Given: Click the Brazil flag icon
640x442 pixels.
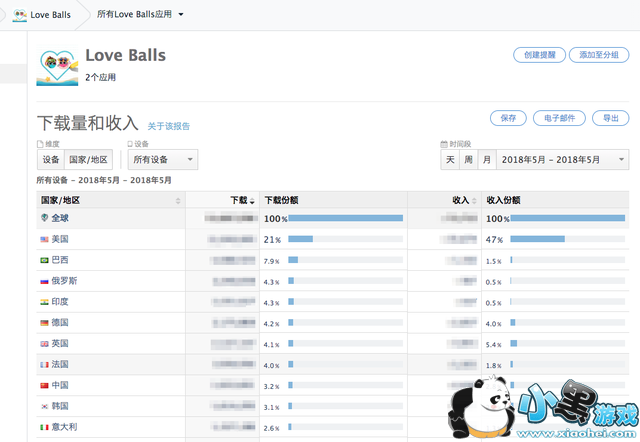Looking at the screenshot, I should click(44, 260).
